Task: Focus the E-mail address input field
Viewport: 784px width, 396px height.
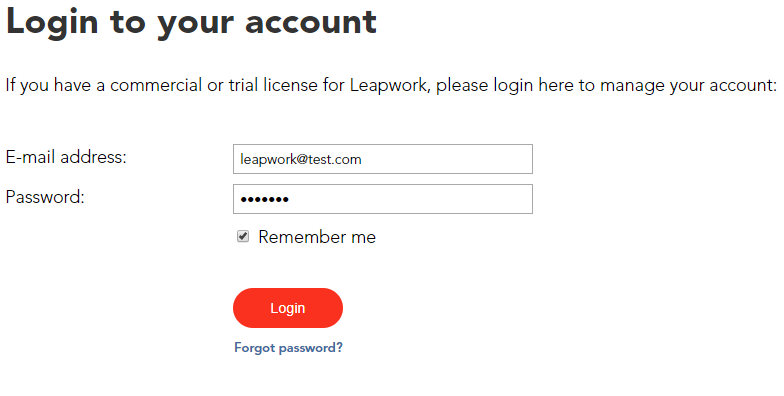Action: [383, 159]
